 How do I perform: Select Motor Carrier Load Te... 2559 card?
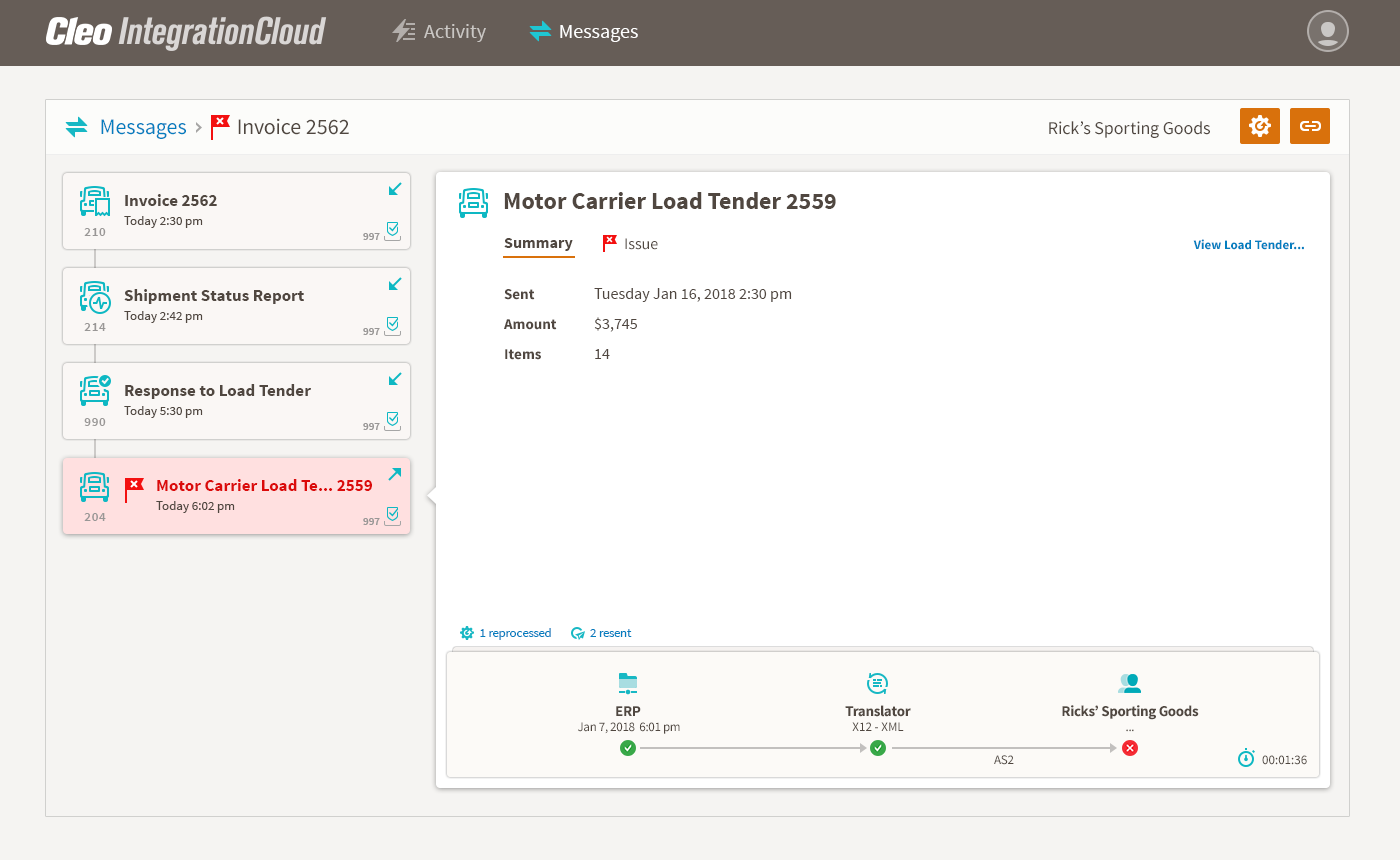coord(236,496)
